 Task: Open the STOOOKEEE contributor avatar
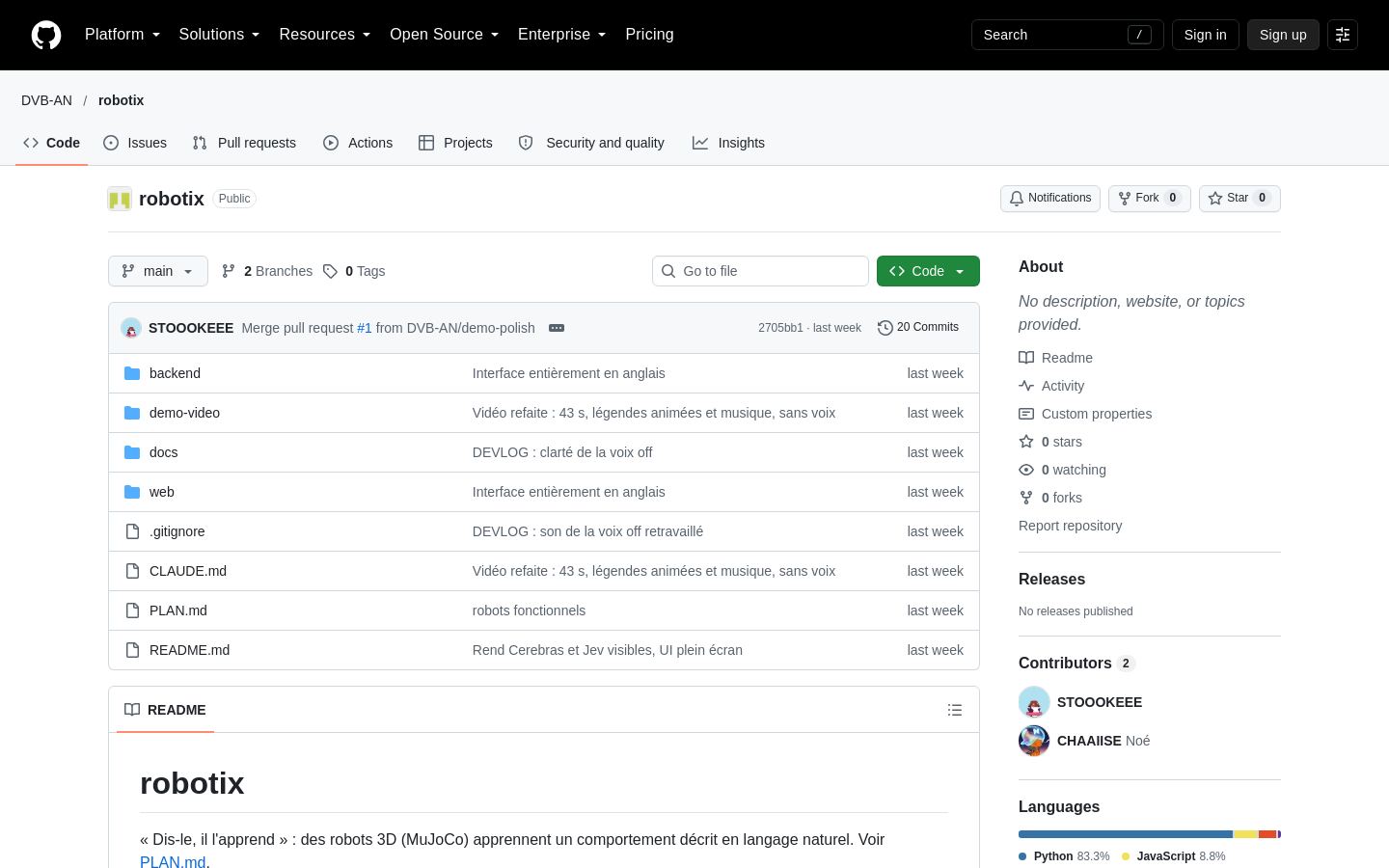click(1034, 702)
